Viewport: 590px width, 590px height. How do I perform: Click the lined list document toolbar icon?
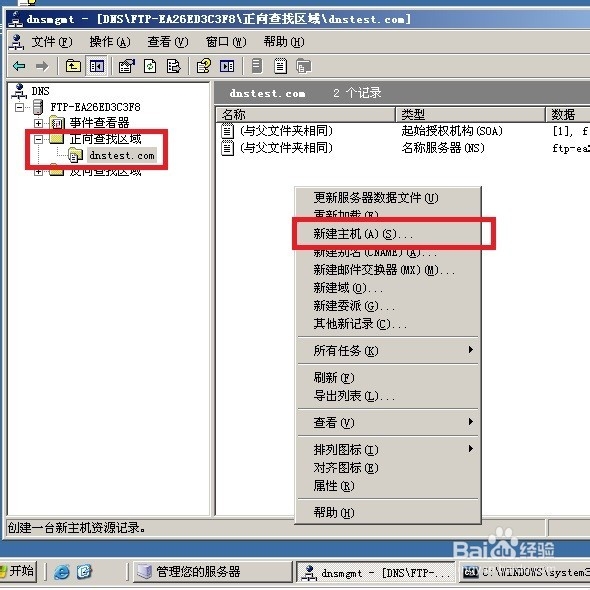click(x=280, y=66)
